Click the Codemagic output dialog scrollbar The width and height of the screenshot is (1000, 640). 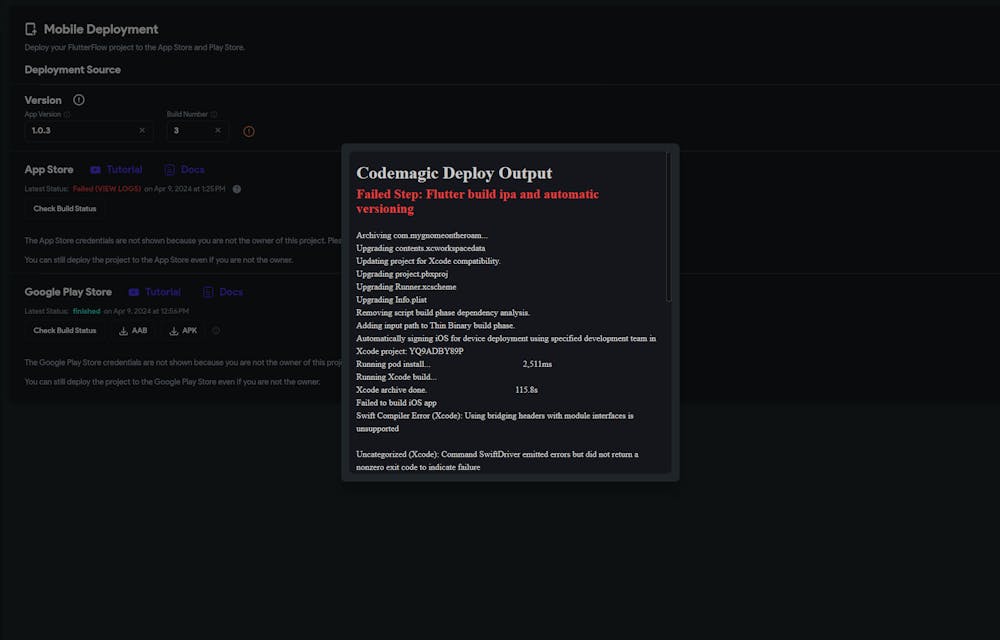tap(668, 227)
